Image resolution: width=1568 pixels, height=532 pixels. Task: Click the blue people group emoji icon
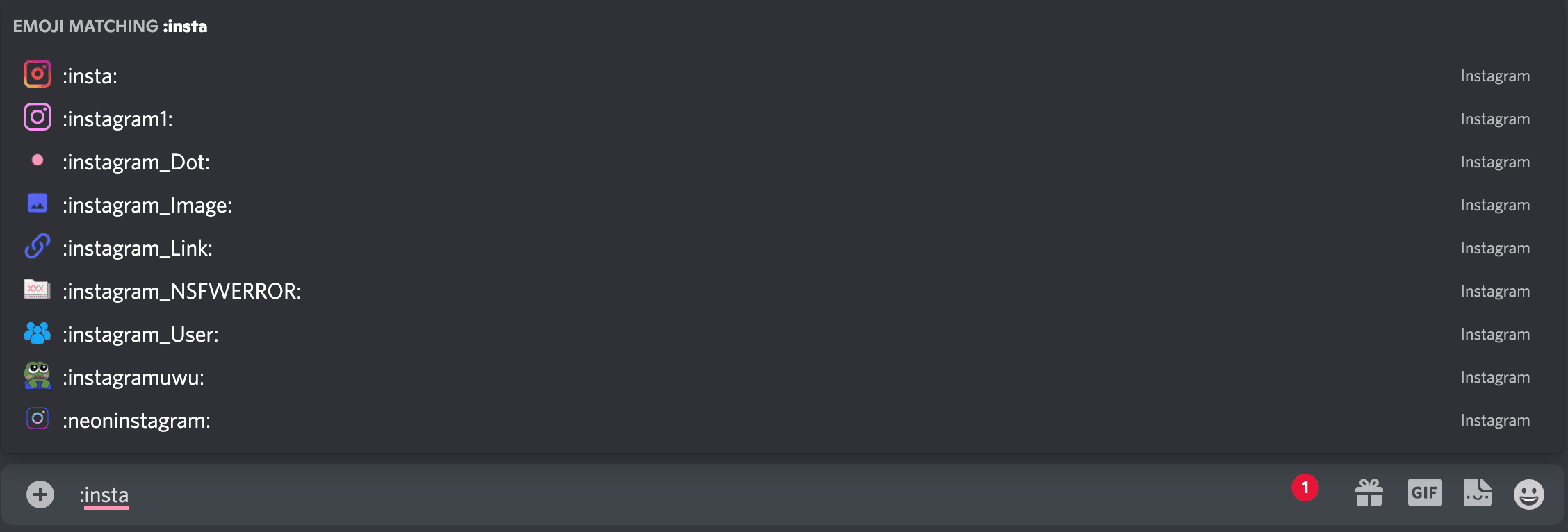(x=38, y=333)
